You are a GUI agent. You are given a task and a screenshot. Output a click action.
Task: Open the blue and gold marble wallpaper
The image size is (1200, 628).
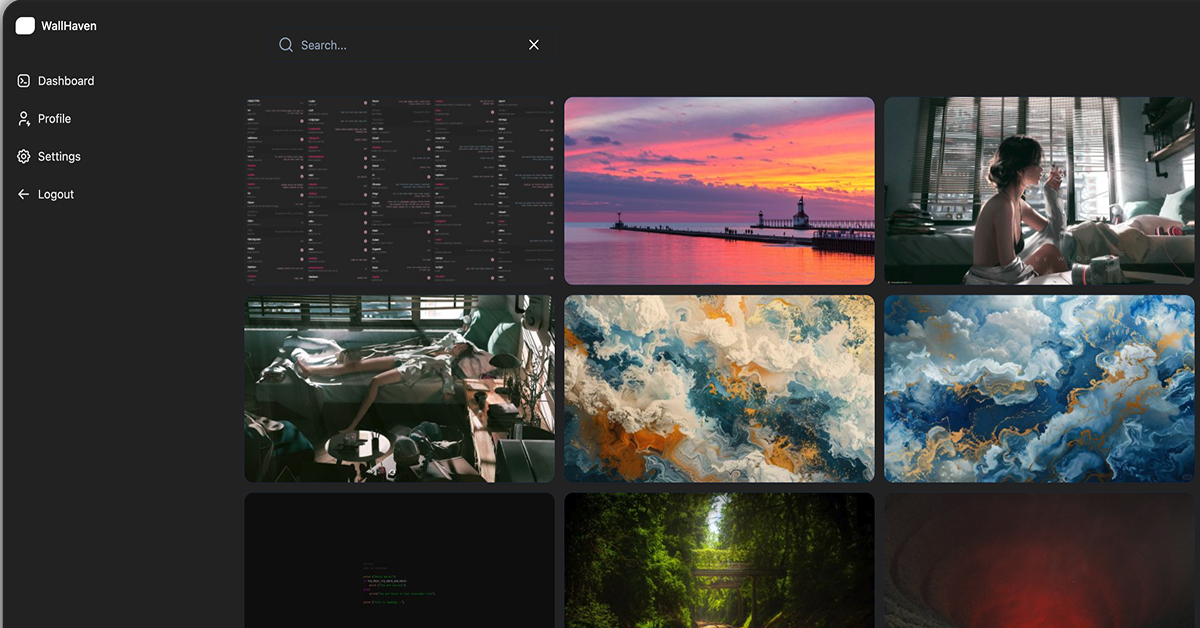point(1039,389)
